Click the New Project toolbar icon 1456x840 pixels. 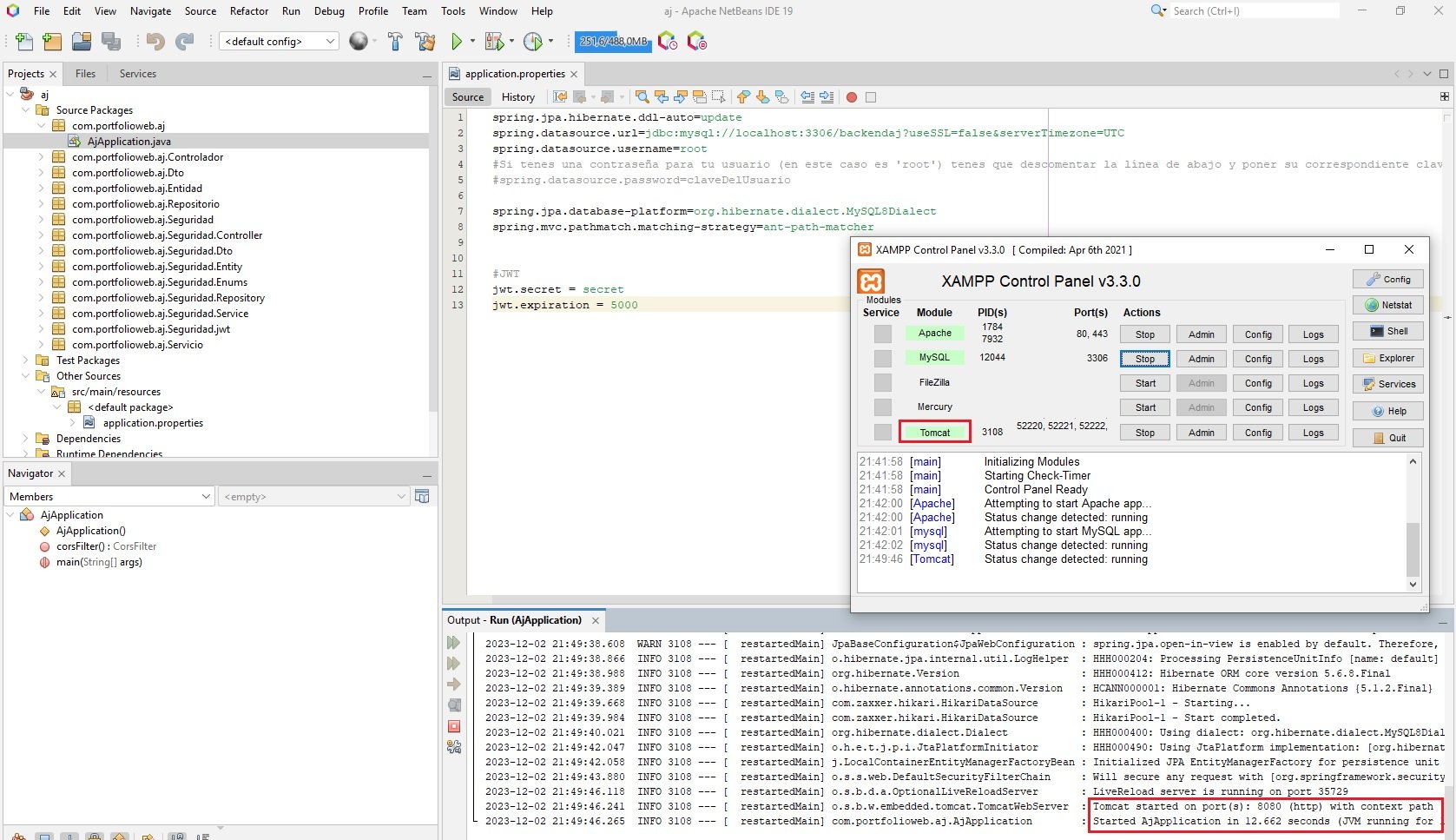(52, 41)
